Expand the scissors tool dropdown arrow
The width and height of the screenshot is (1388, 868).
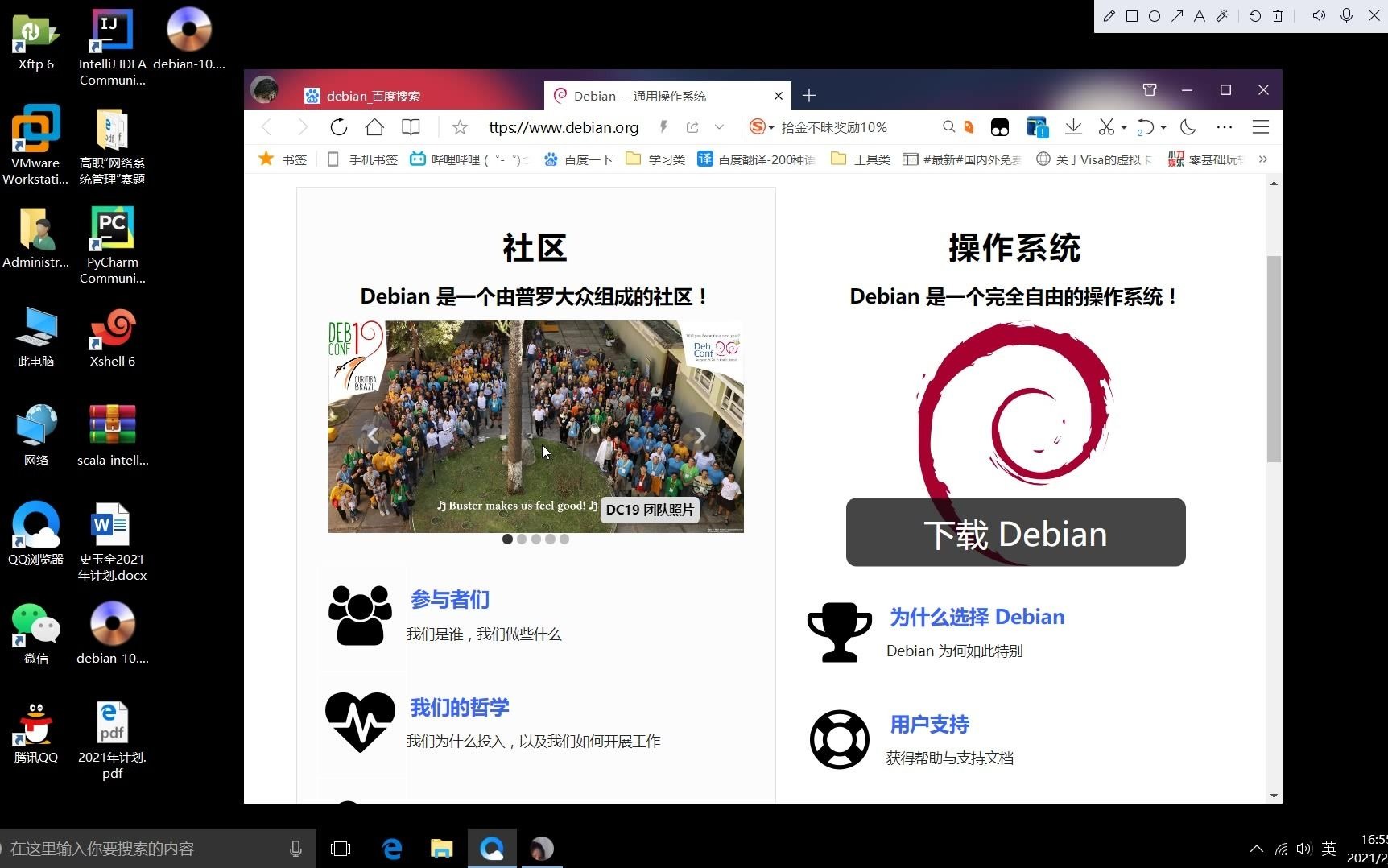pyautogui.click(x=1124, y=128)
